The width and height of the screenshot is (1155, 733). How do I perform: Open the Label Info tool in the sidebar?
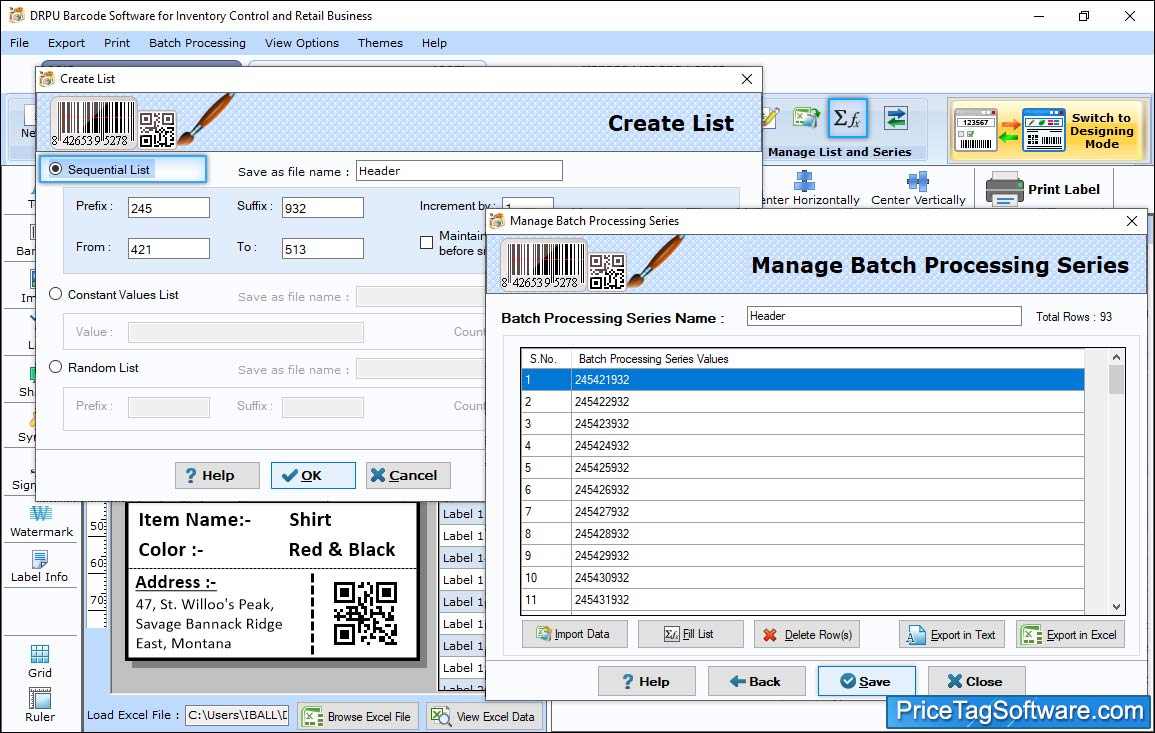tap(39, 567)
